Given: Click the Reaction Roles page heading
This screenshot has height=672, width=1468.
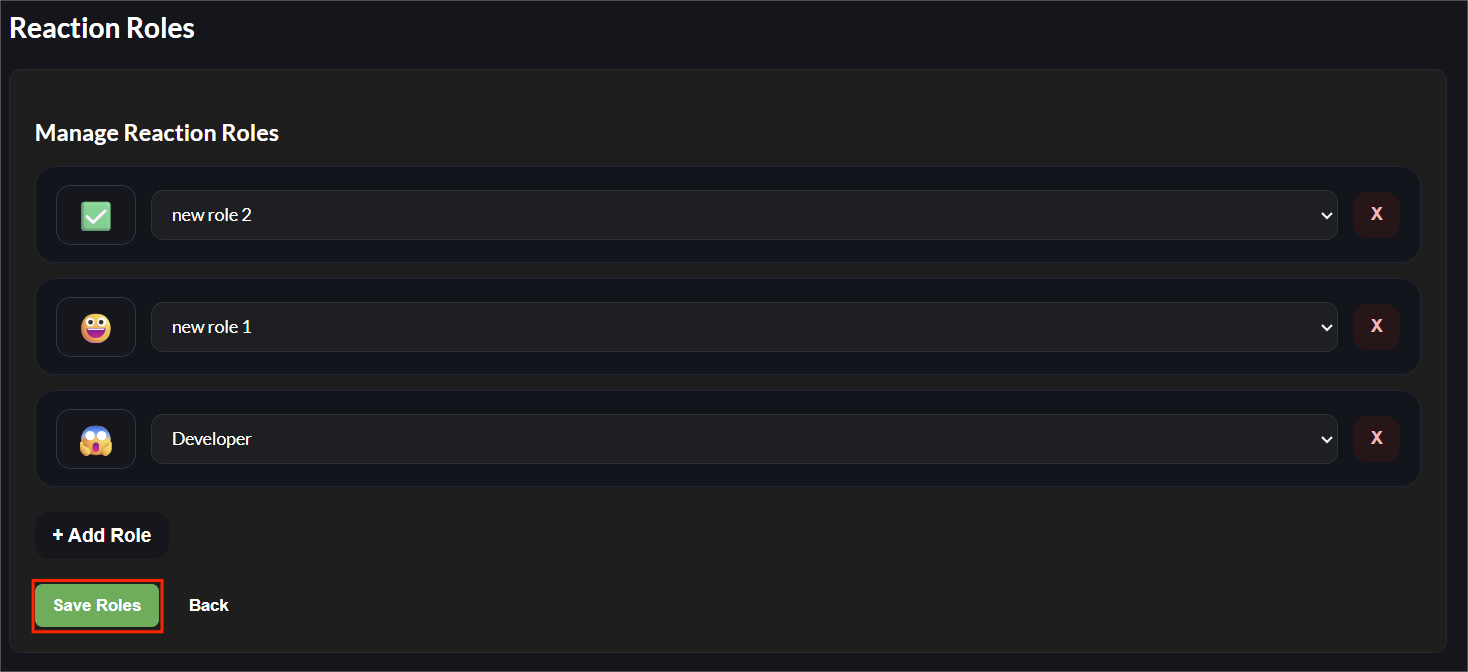Looking at the screenshot, I should 101,27.
